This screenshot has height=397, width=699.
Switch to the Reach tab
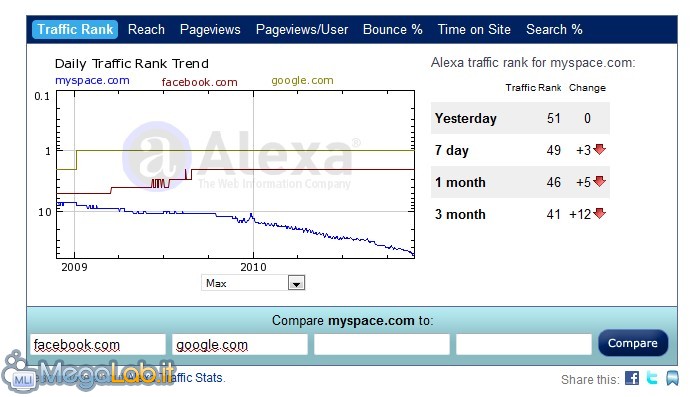pos(146,29)
